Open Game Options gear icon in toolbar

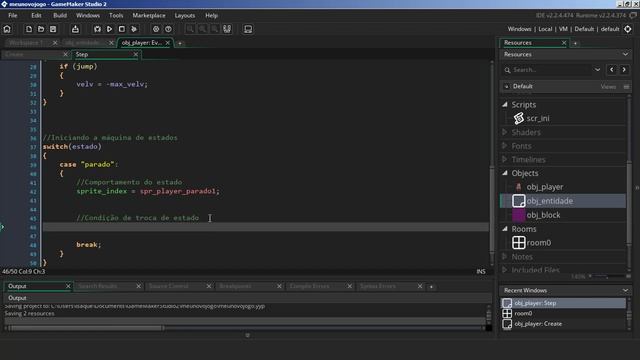click(x=156, y=29)
